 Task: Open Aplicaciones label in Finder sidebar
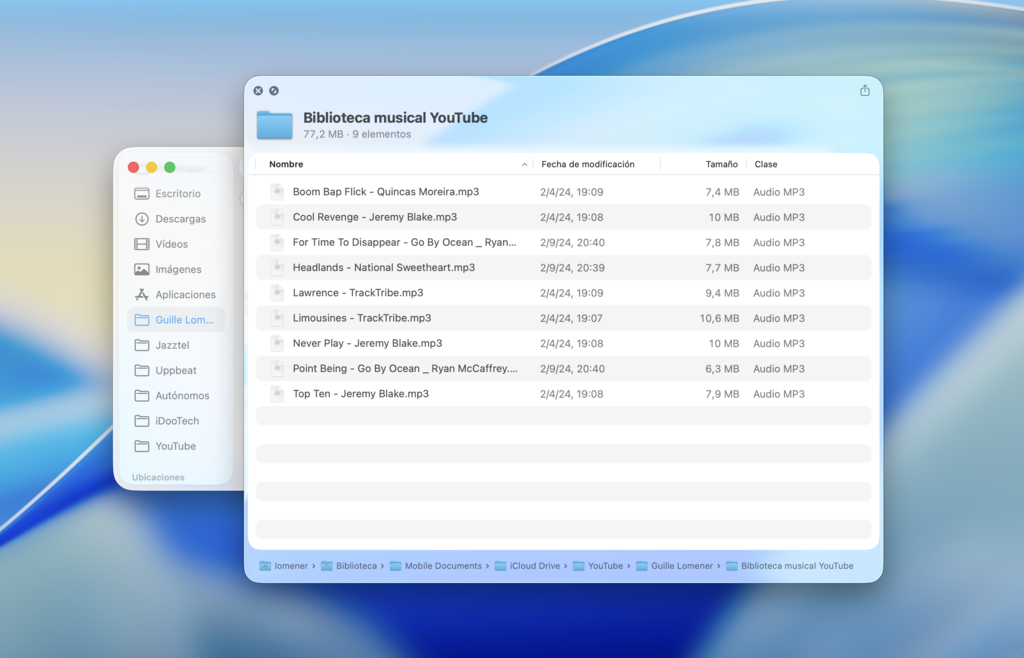tap(185, 294)
